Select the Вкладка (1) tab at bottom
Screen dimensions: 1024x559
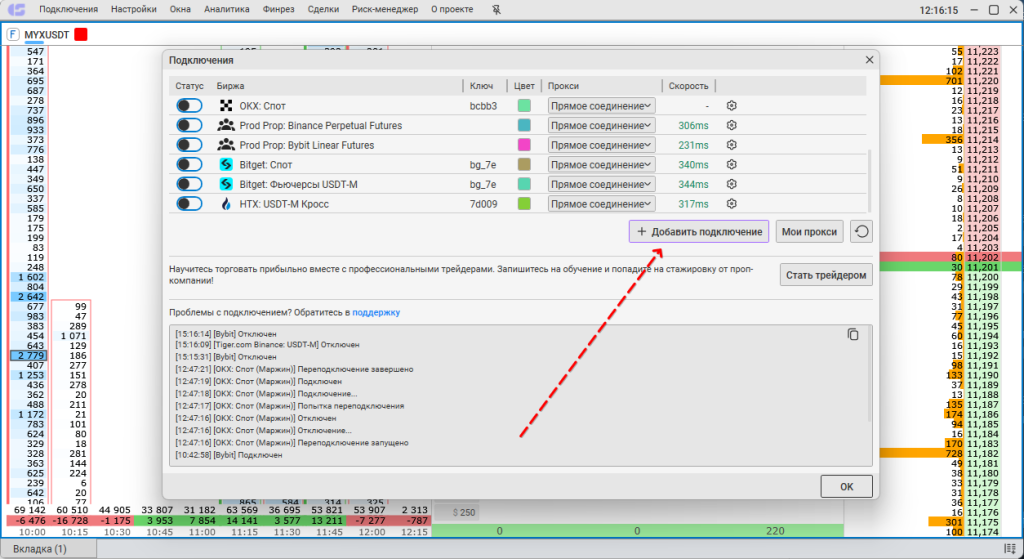tap(40, 549)
